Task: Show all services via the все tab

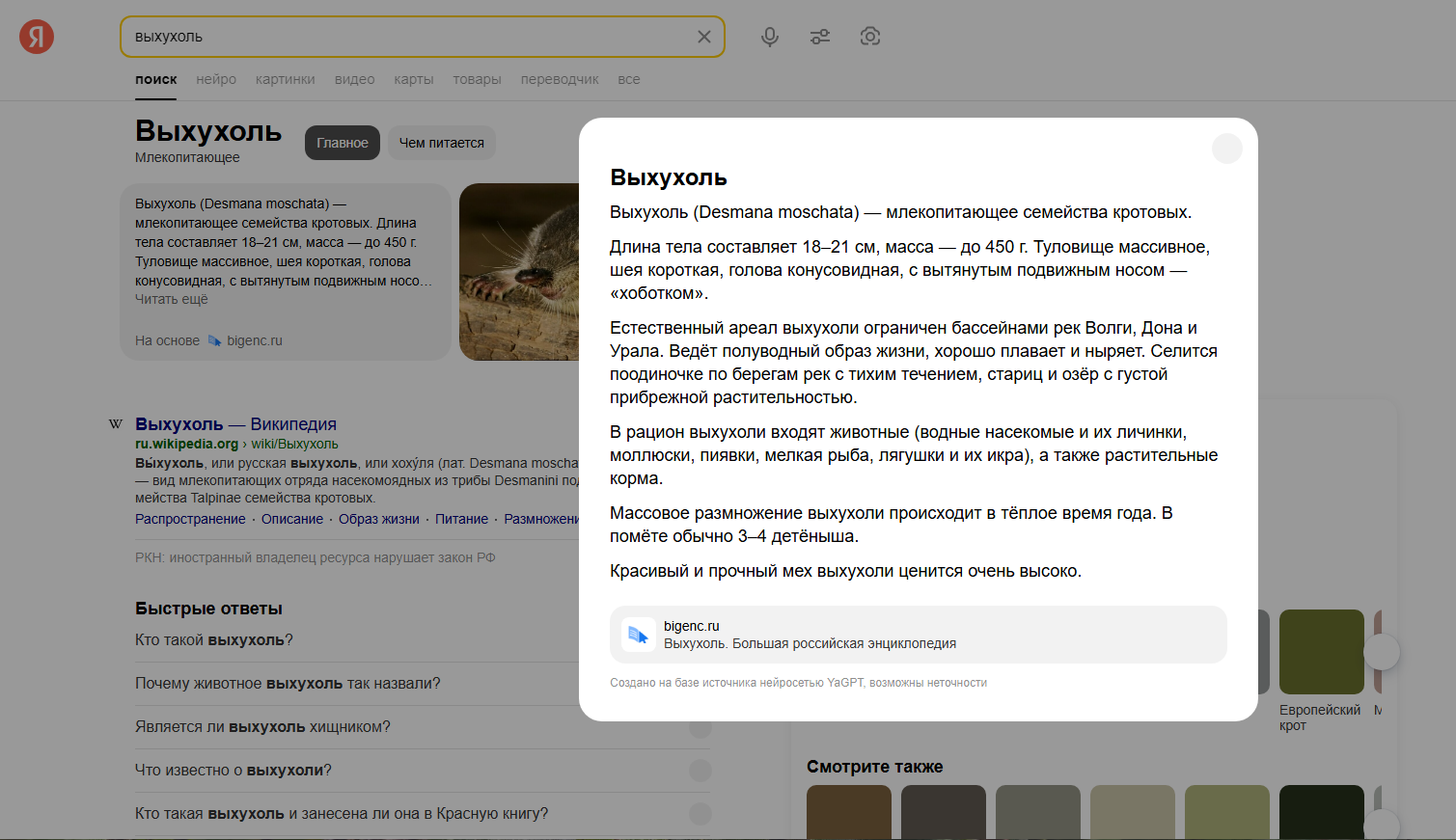Action: point(629,79)
